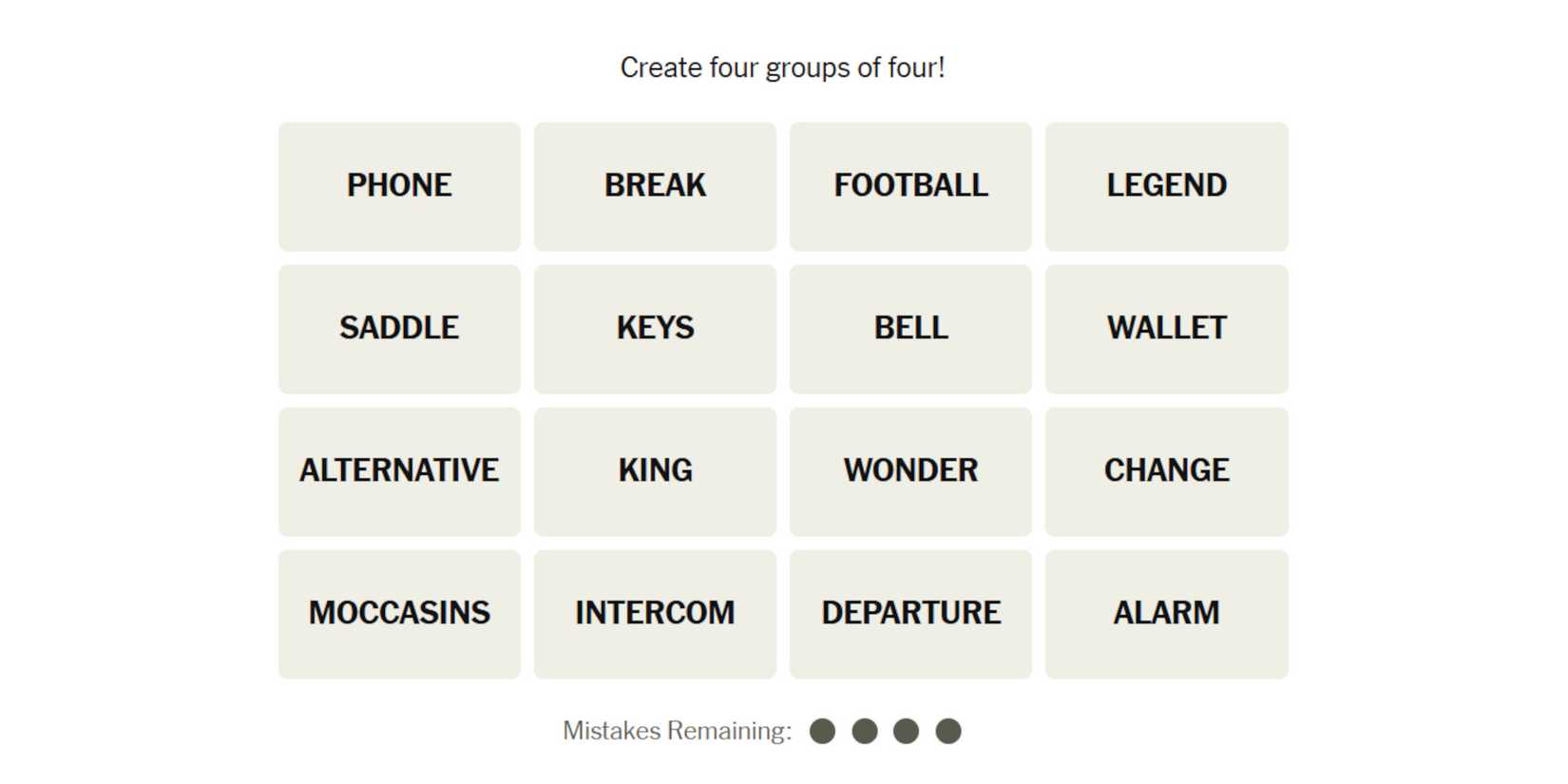Screen dimensions: 1568x784
Task: Click the first mistakes remaining dot
Action: tap(822, 731)
